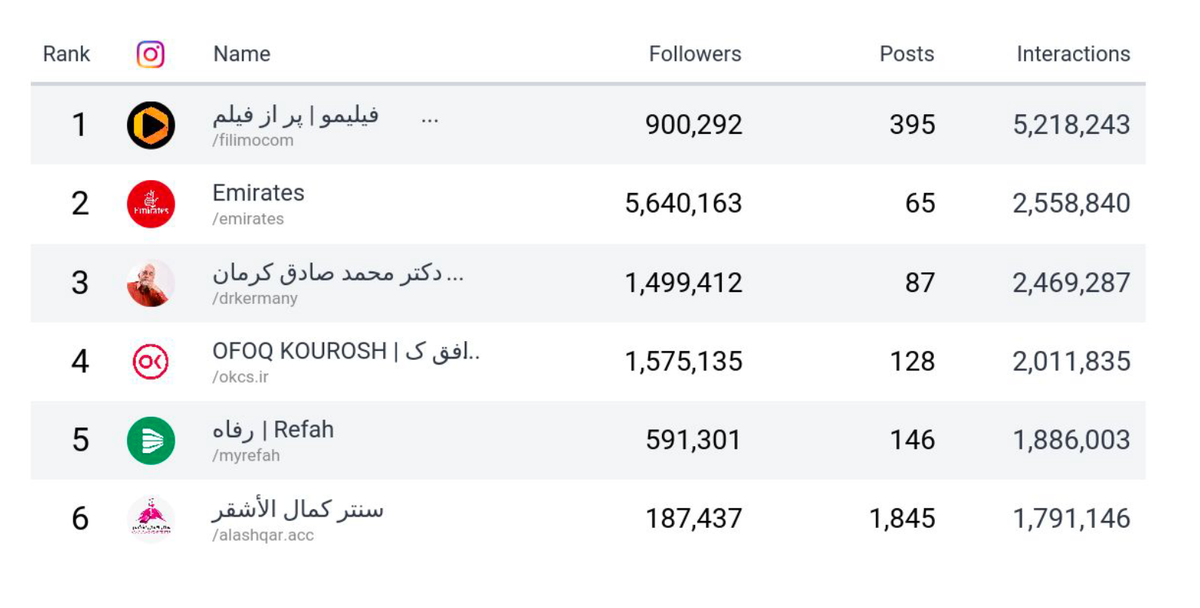Image resolution: width=1200 pixels, height=608 pixels.
Task: Sort by the Interactions column header
Action: pos(1074,54)
